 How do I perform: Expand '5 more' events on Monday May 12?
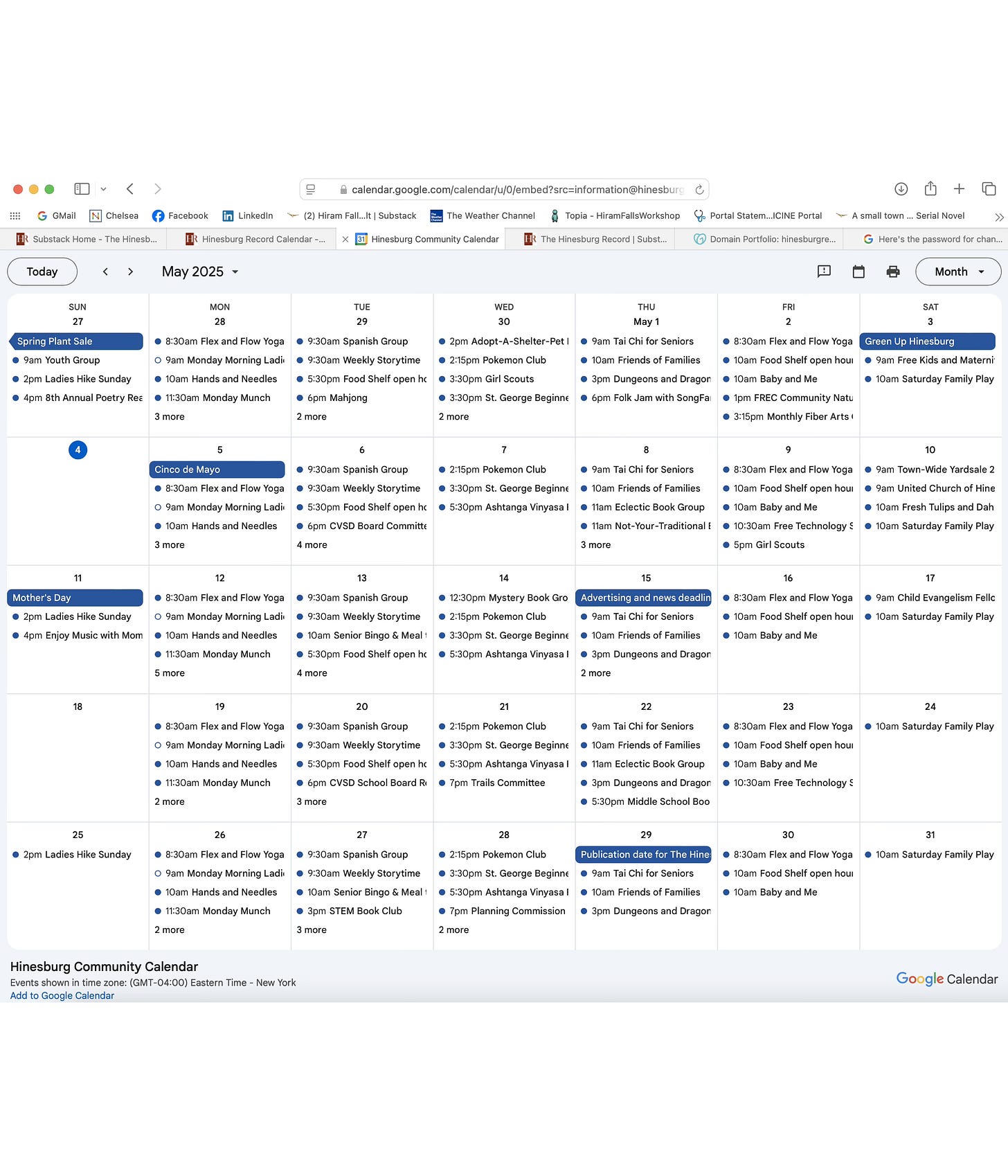[170, 673]
